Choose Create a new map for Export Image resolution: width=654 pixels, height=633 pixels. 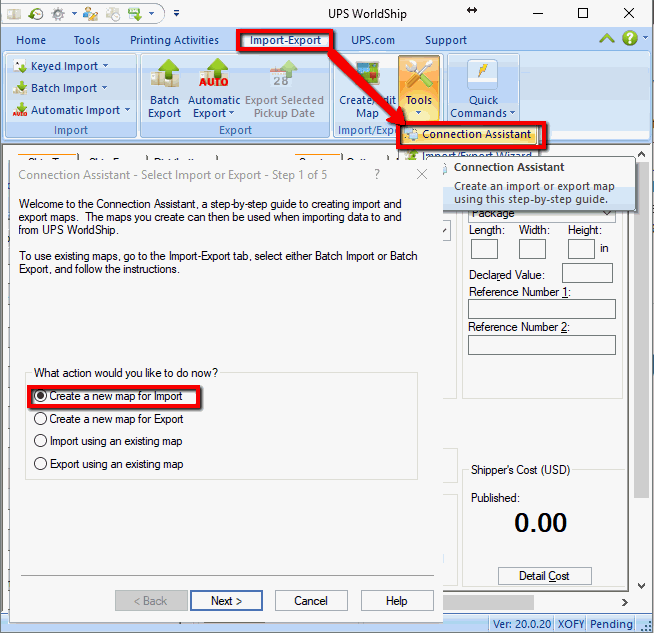(x=41, y=419)
